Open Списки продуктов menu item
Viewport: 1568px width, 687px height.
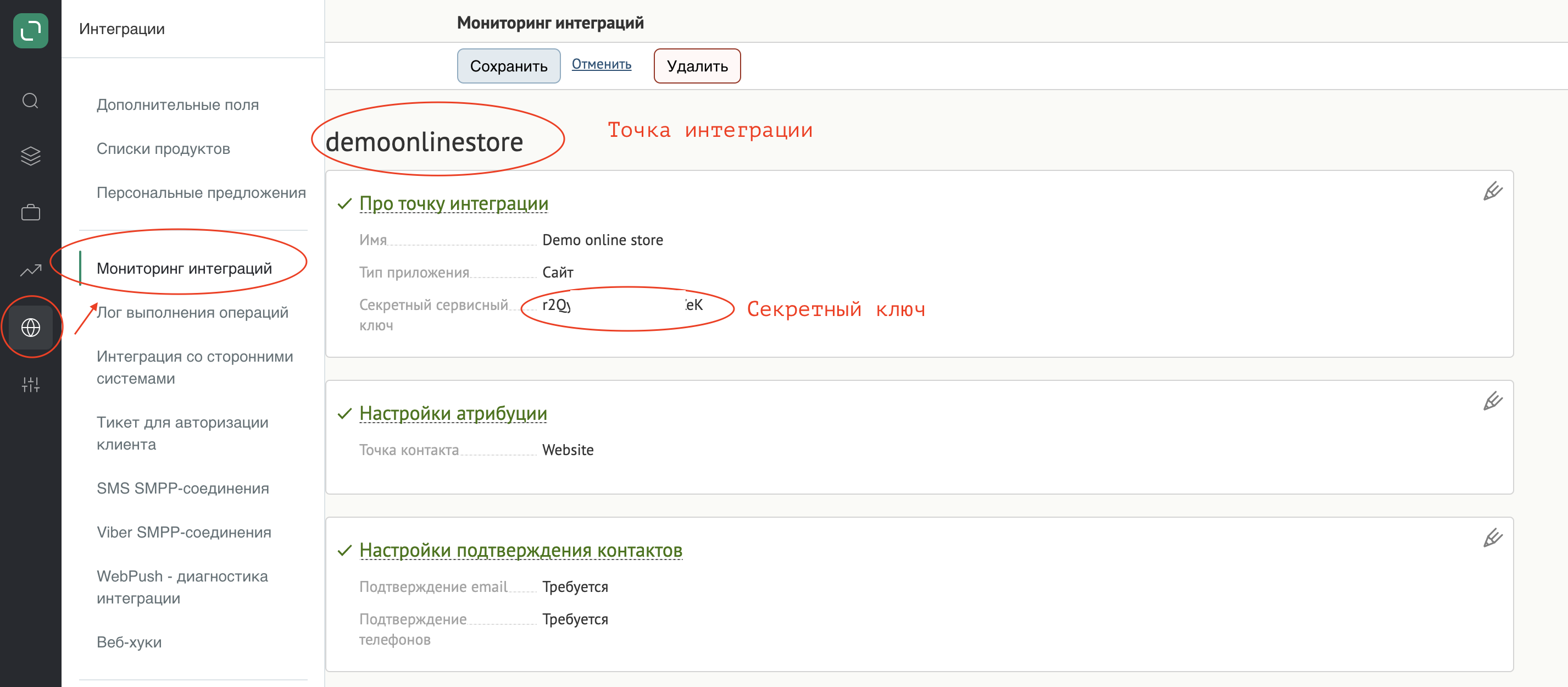[163, 148]
